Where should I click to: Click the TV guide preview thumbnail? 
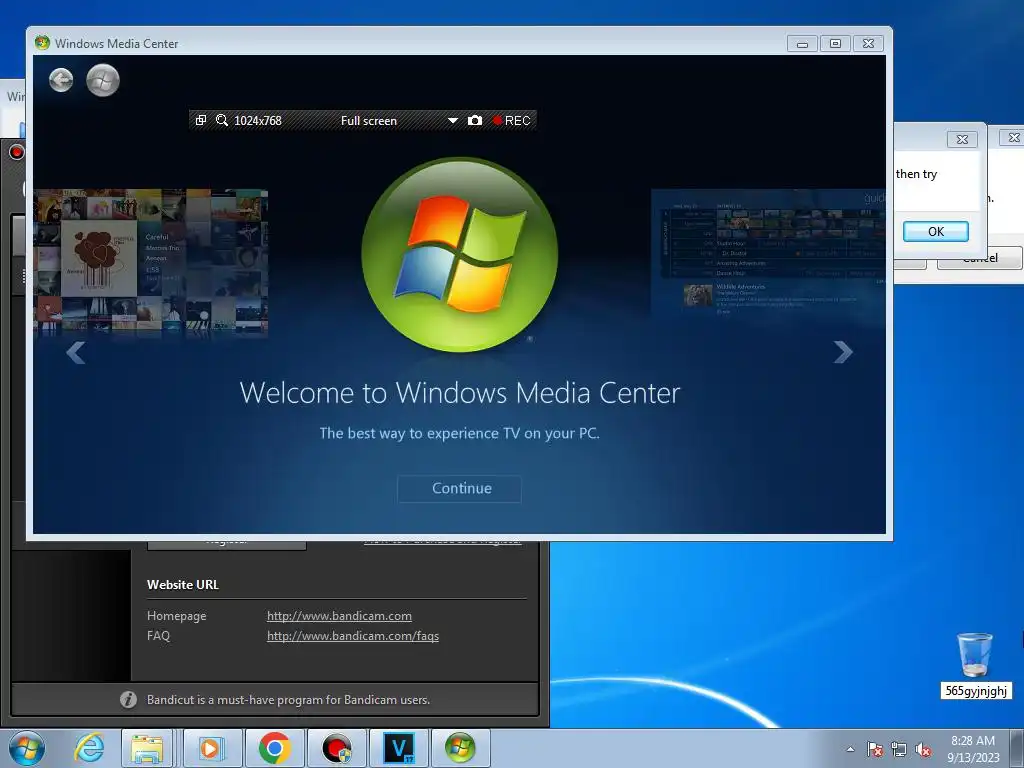point(769,252)
